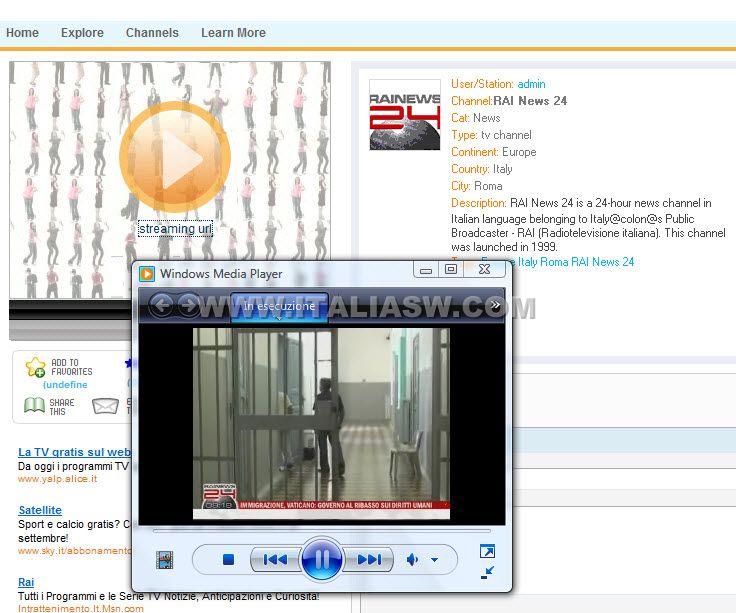Viewport: 736px width, 613px height.
Task: Mute the Media Player speaker icon
Action: pyautogui.click(x=412, y=559)
